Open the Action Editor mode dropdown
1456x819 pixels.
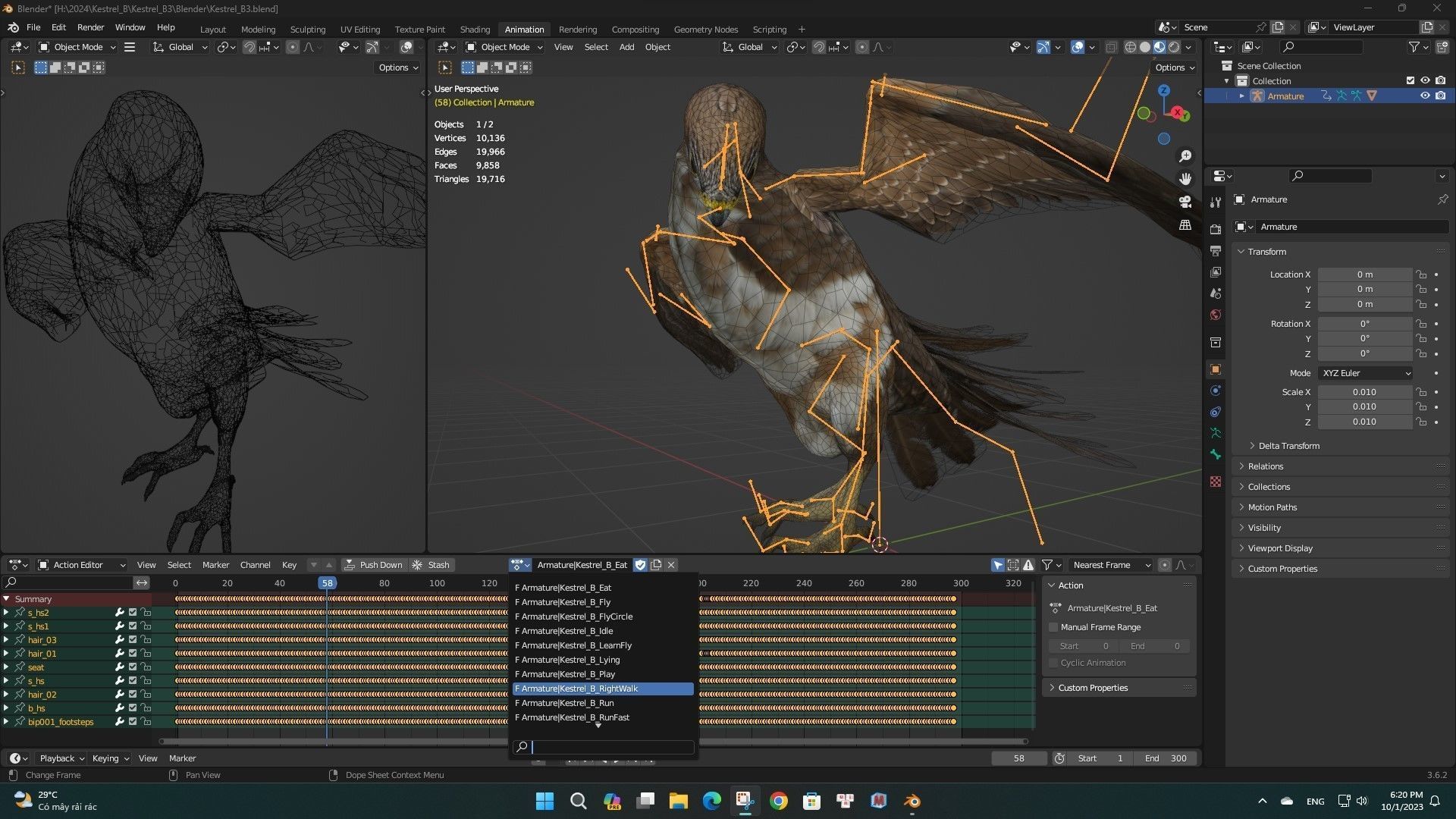(x=82, y=565)
